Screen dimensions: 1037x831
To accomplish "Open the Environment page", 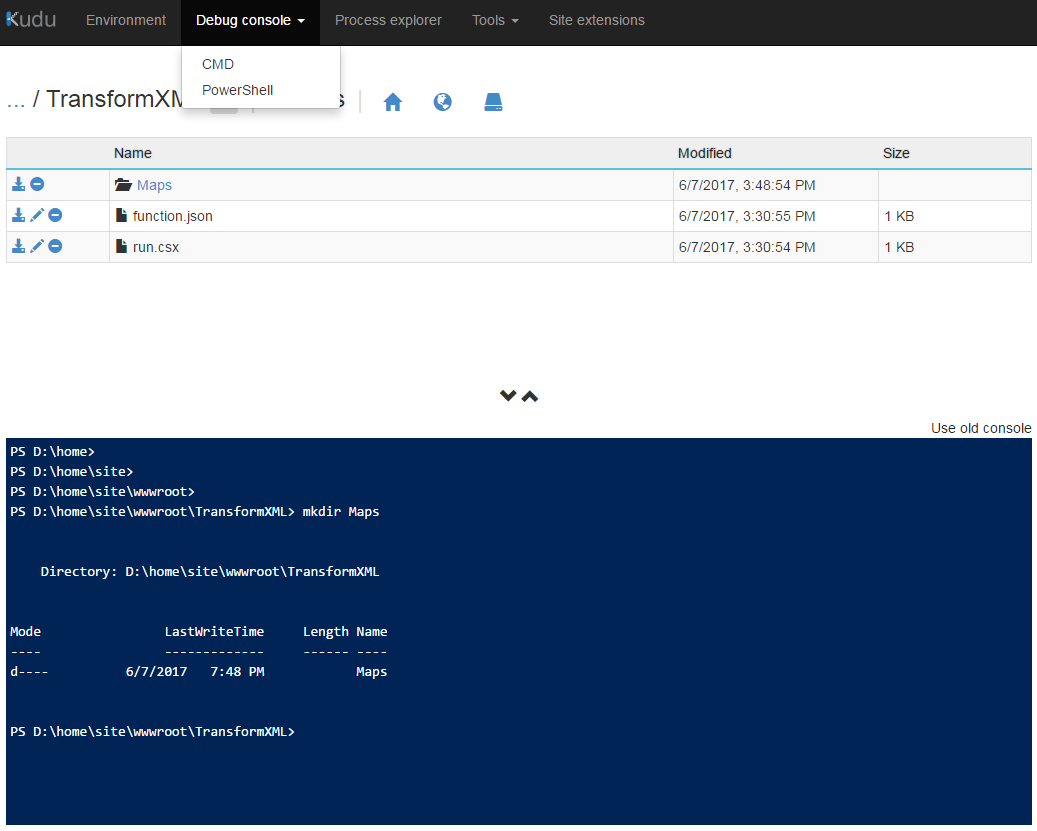I will tap(126, 20).
